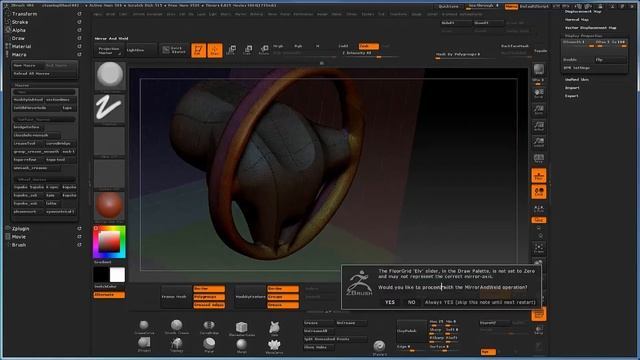Open the Unified Skin subpalette
Image resolution: width=640 pixels, height=360 pixels.
(x=577, y=80)
